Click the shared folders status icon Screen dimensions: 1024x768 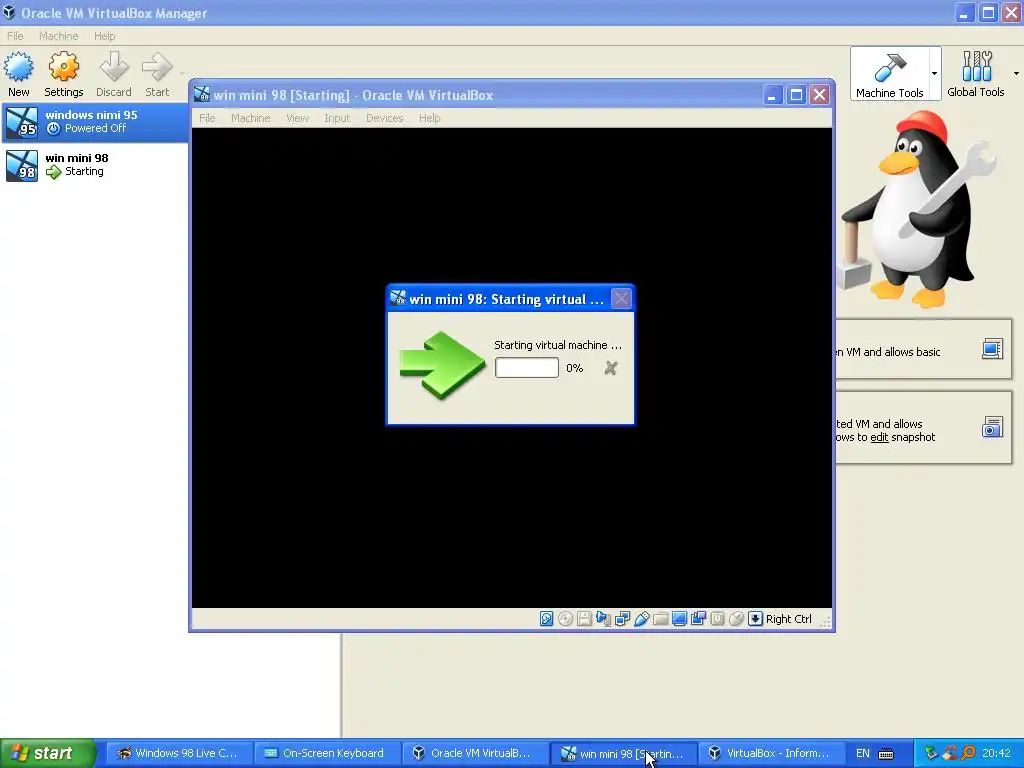[660, 619]
